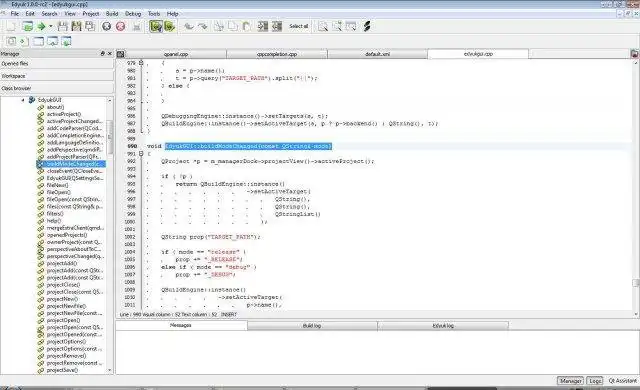Image resolution: width=640 pixels, height=390 pixels.
Task: Open the Help menu
Action: coord(172,13)
